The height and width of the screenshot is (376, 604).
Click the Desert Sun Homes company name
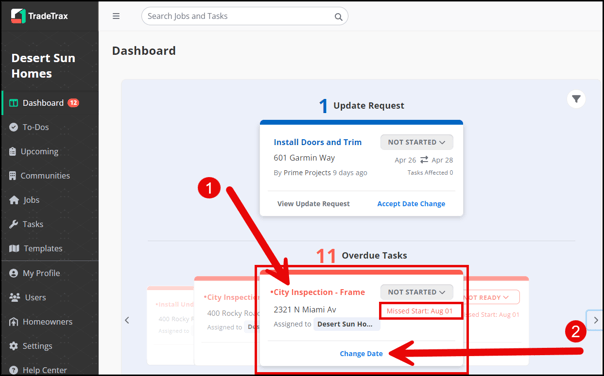click(x=43, y=65)
